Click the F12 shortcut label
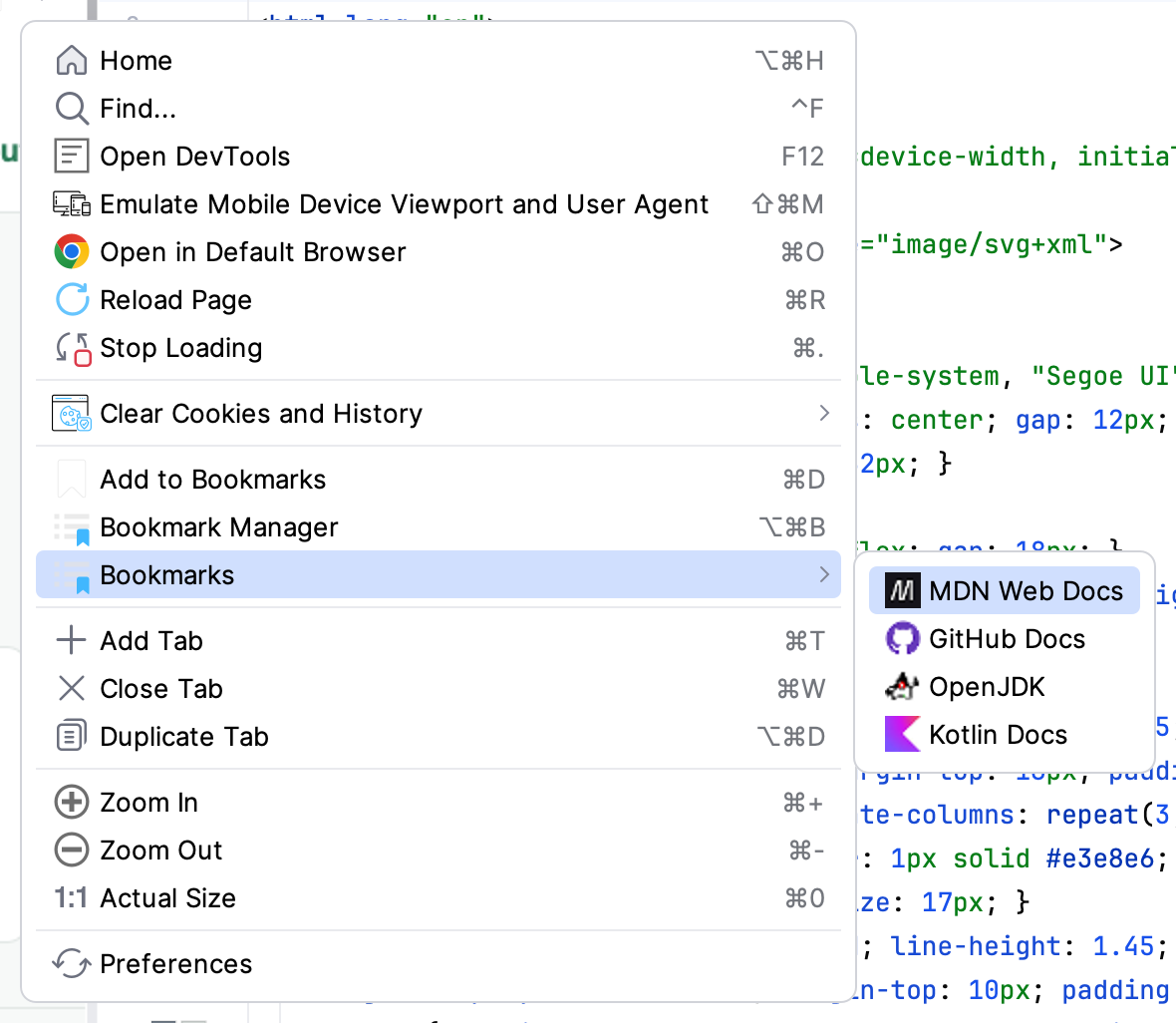The width and height of the screenshot is (1176, 1023). (x=802, y=157)
